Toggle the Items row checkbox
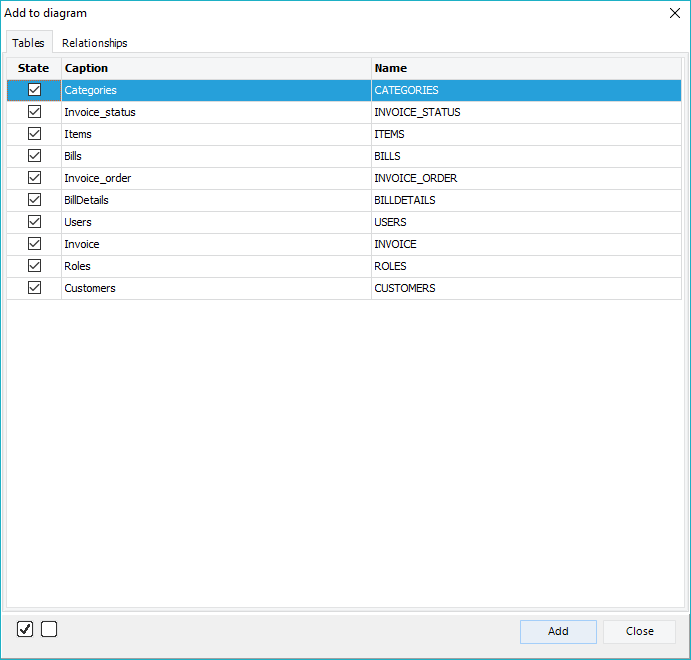The width and height of the screenshot is (691, 660). [x=34, y=134]
